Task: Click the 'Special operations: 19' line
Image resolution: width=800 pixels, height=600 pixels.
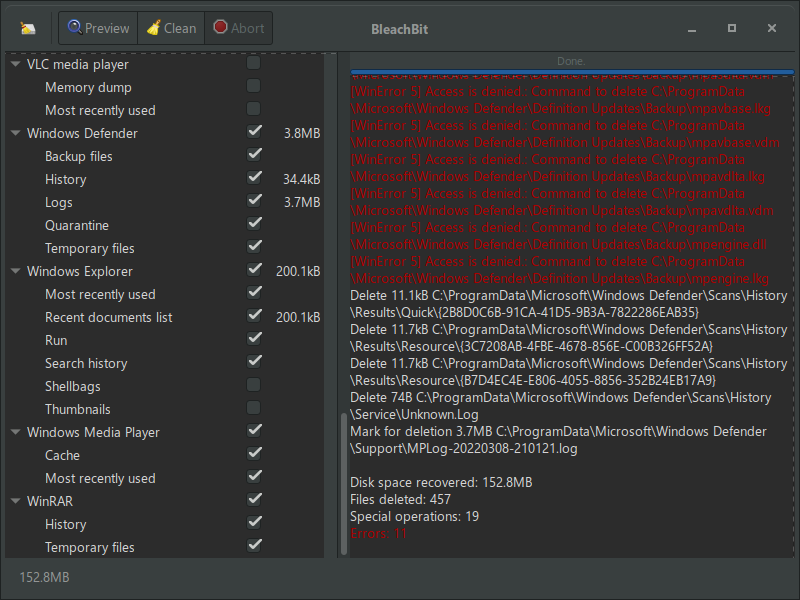Action: tap(415, 516)
